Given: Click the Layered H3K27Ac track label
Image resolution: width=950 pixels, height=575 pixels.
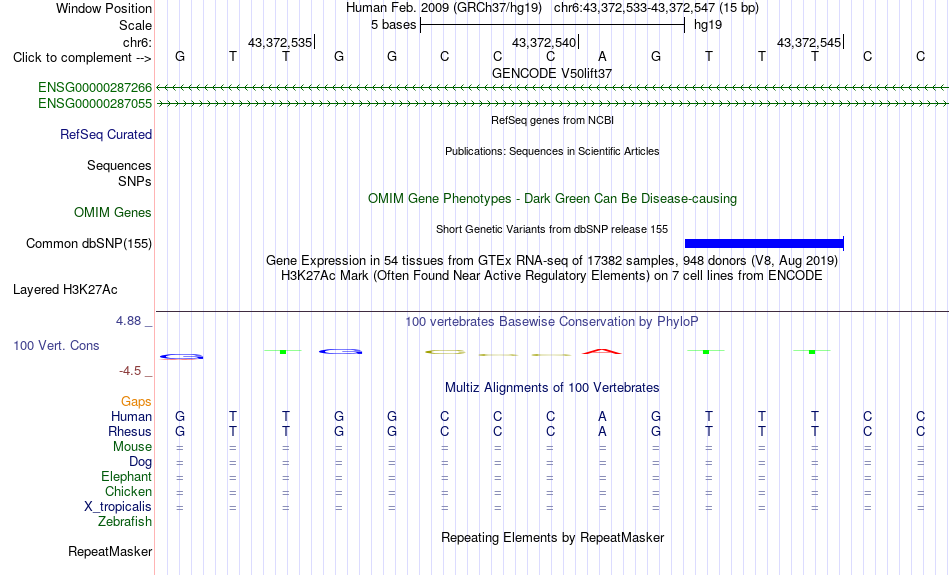Looking at the screenshot, I should point(65,290).
